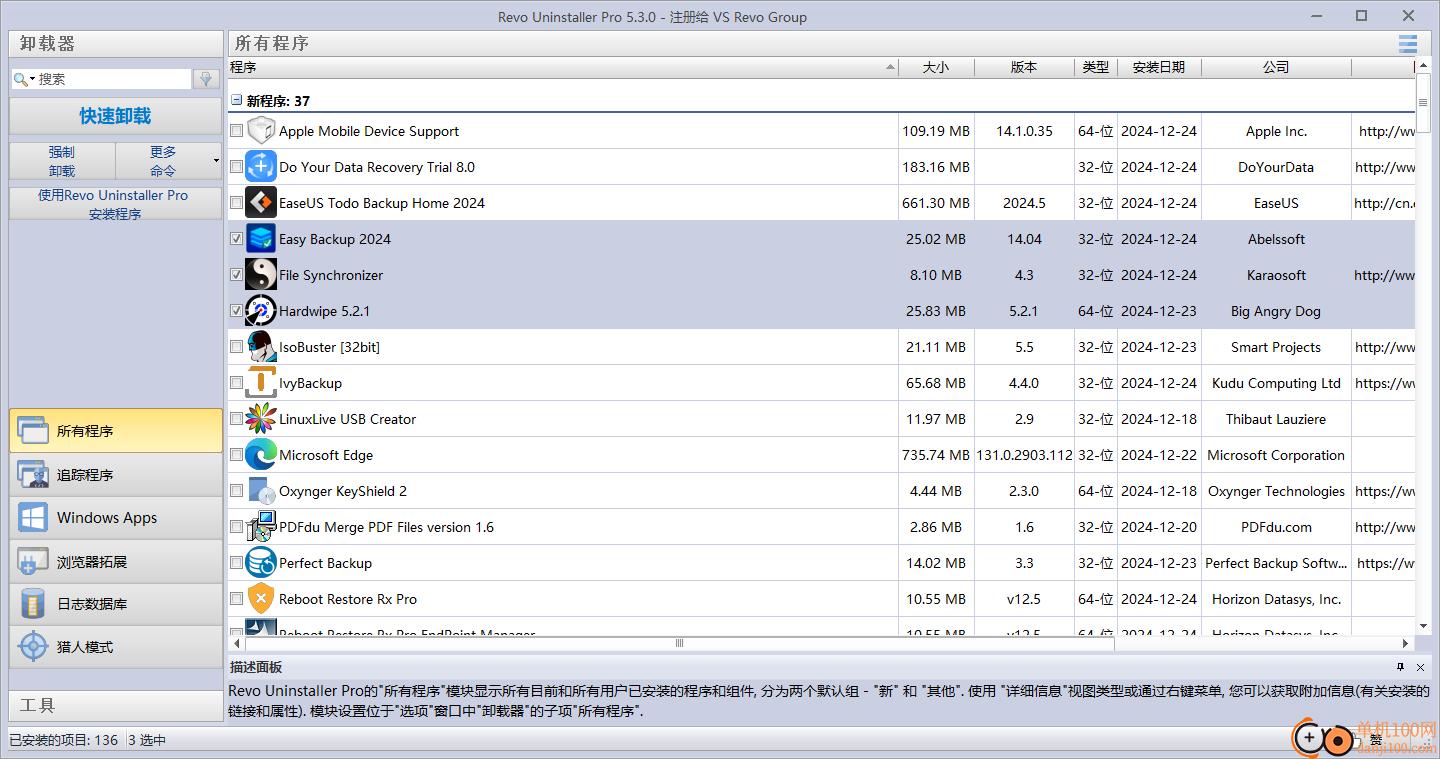This screenshot has width=1440, height=759.
Task: Sort by the 程序 column header
Action: 563,67
